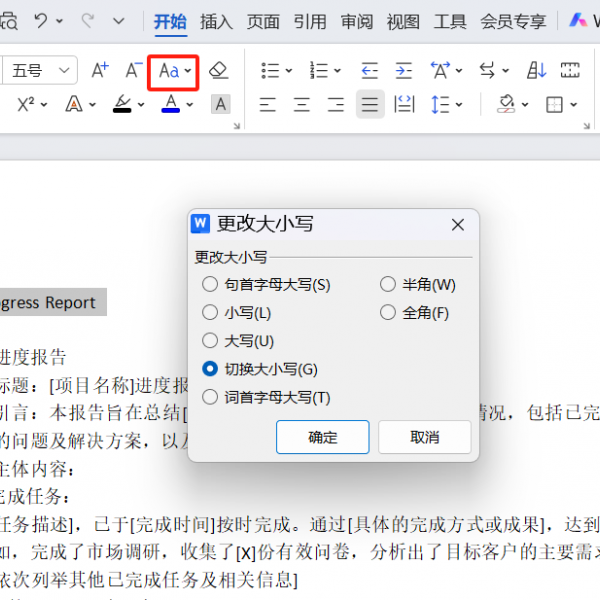
Task: Select the 小写(L) radio option
Action: pos(210,313)
